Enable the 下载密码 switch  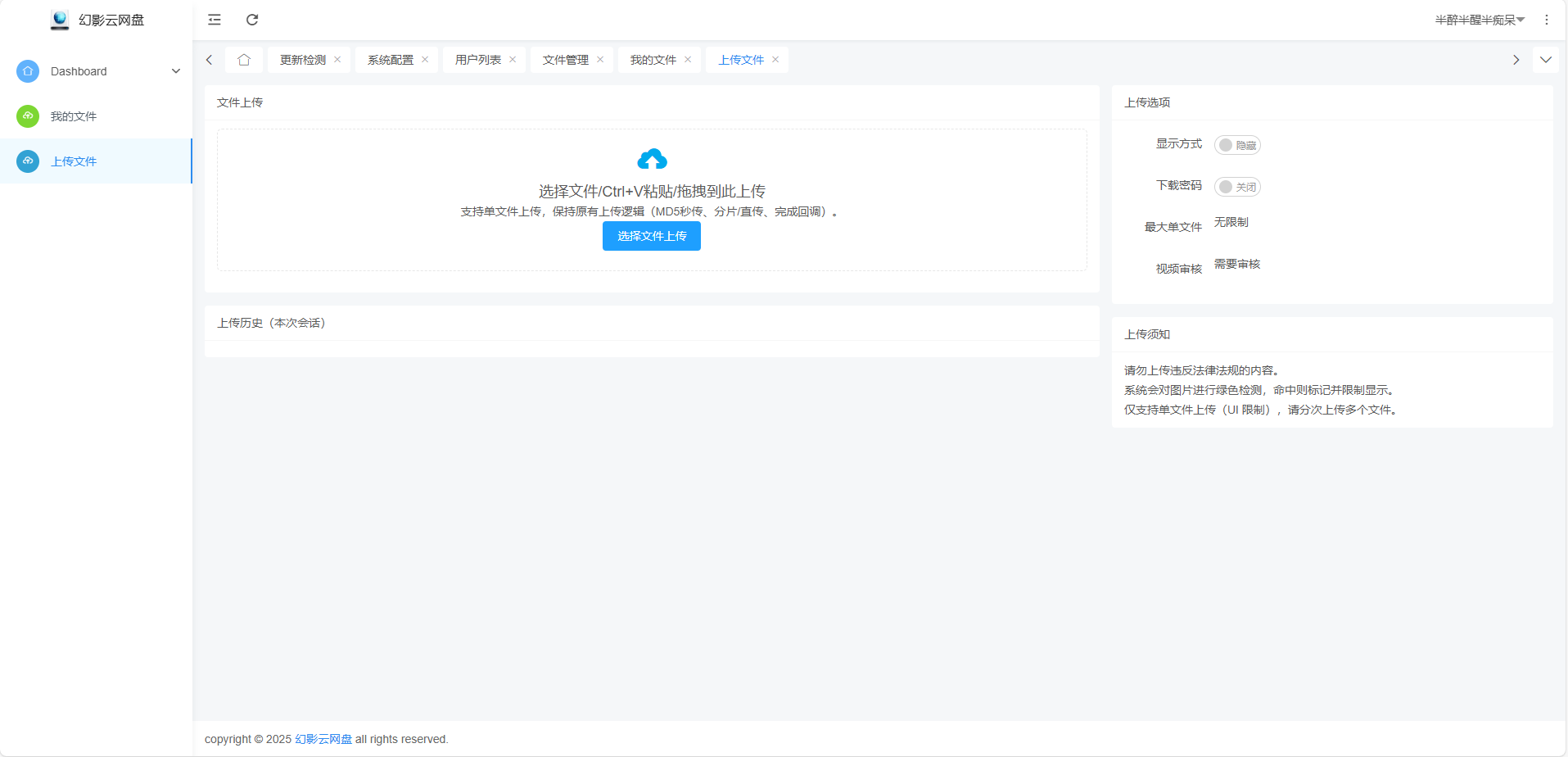(x=1236, y=187)
